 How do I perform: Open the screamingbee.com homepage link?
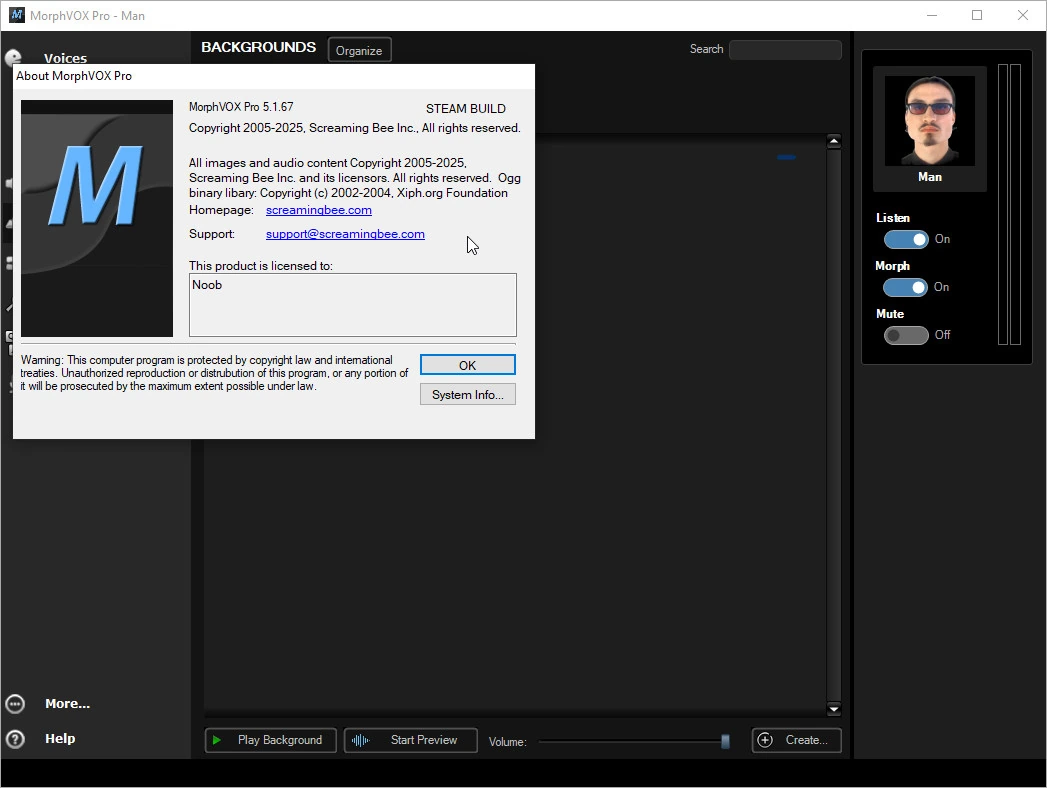(x=319, y=210)
